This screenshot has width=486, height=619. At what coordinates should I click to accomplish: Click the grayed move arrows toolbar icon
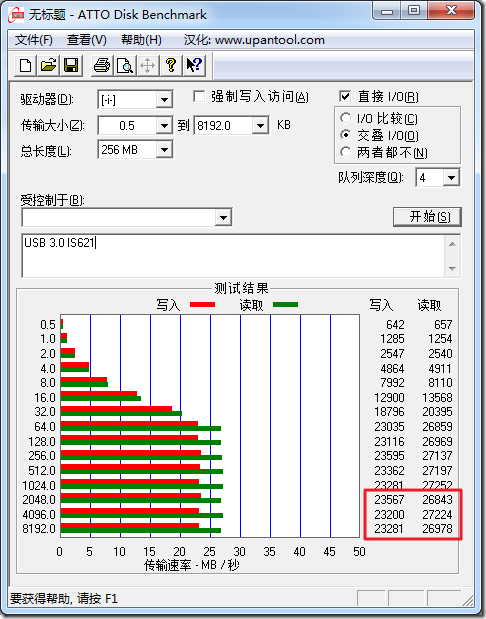coord(148,65)
